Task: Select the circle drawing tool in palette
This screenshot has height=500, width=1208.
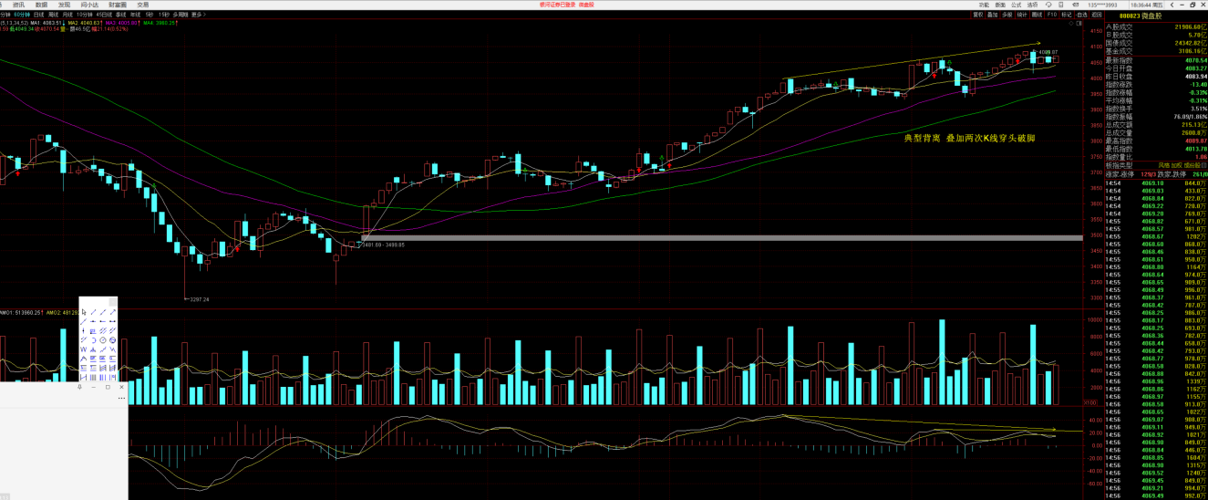Action: [103, 340]
